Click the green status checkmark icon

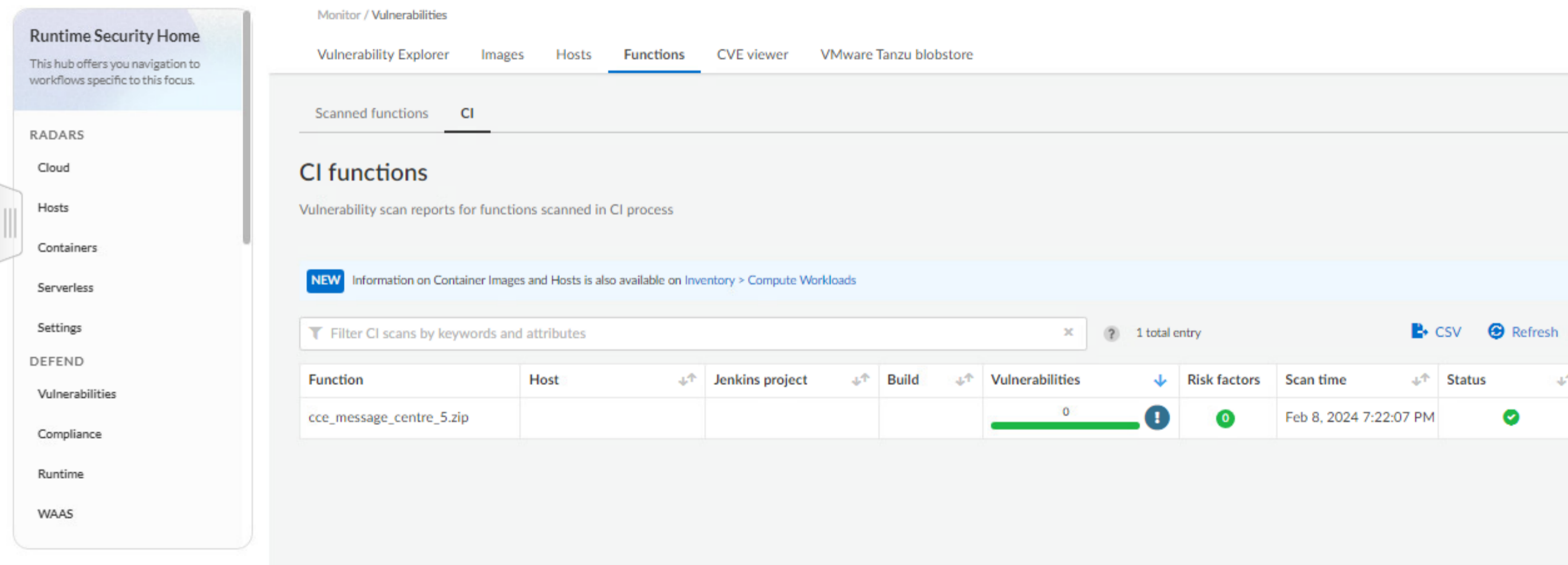(x=1510, y=417)
